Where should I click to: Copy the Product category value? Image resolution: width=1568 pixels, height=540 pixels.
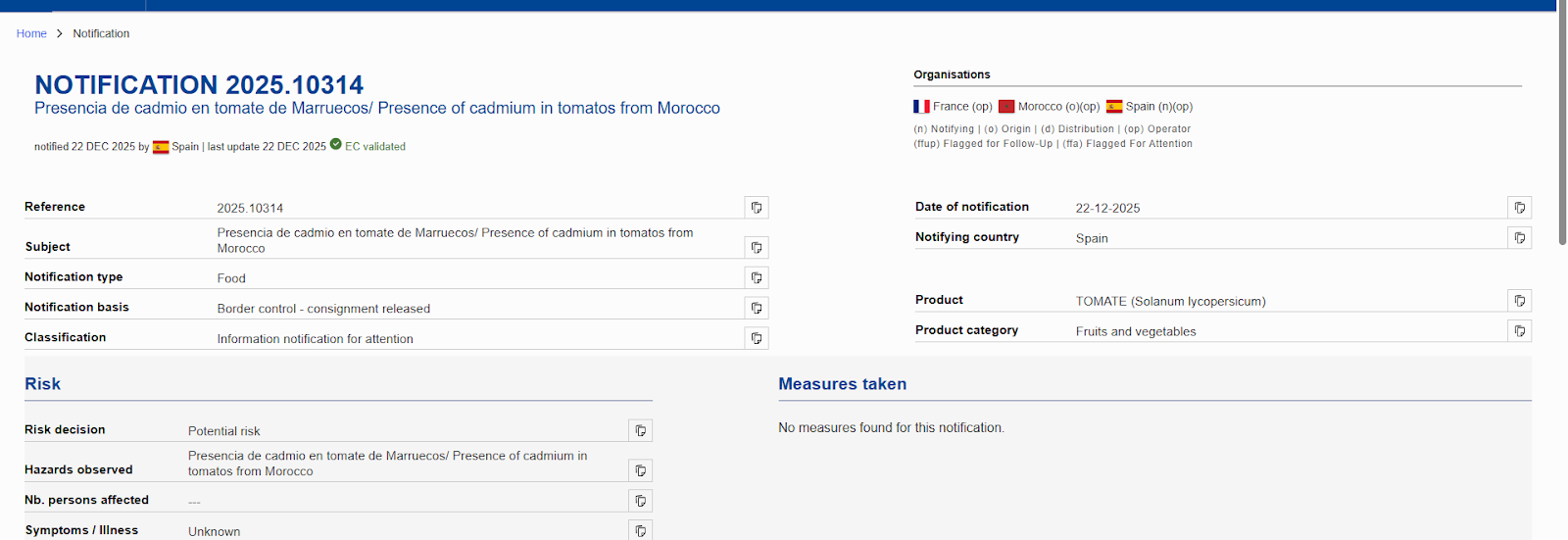[x=1520, y=331]
